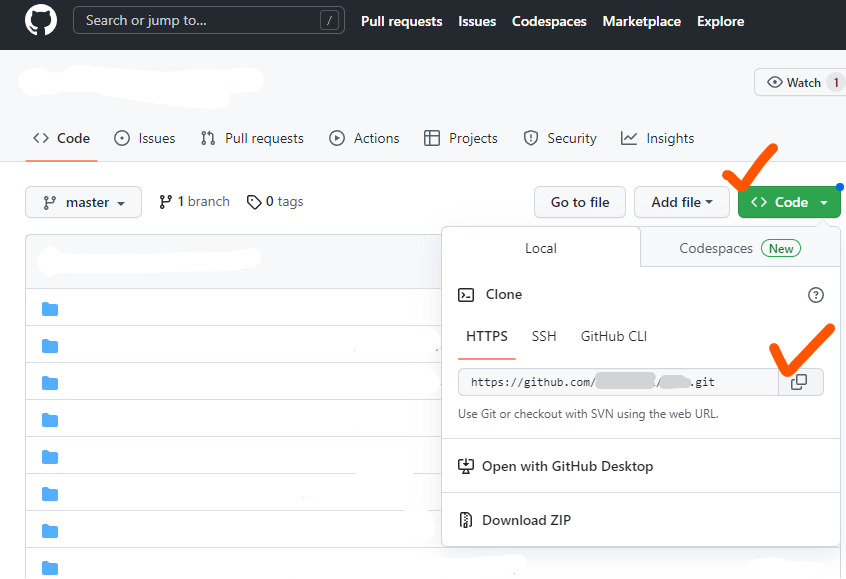Image resolution: width=846 pixels, height=579 pixels.
Task: Select the HTTPS clone option
Action: [487, 336]
